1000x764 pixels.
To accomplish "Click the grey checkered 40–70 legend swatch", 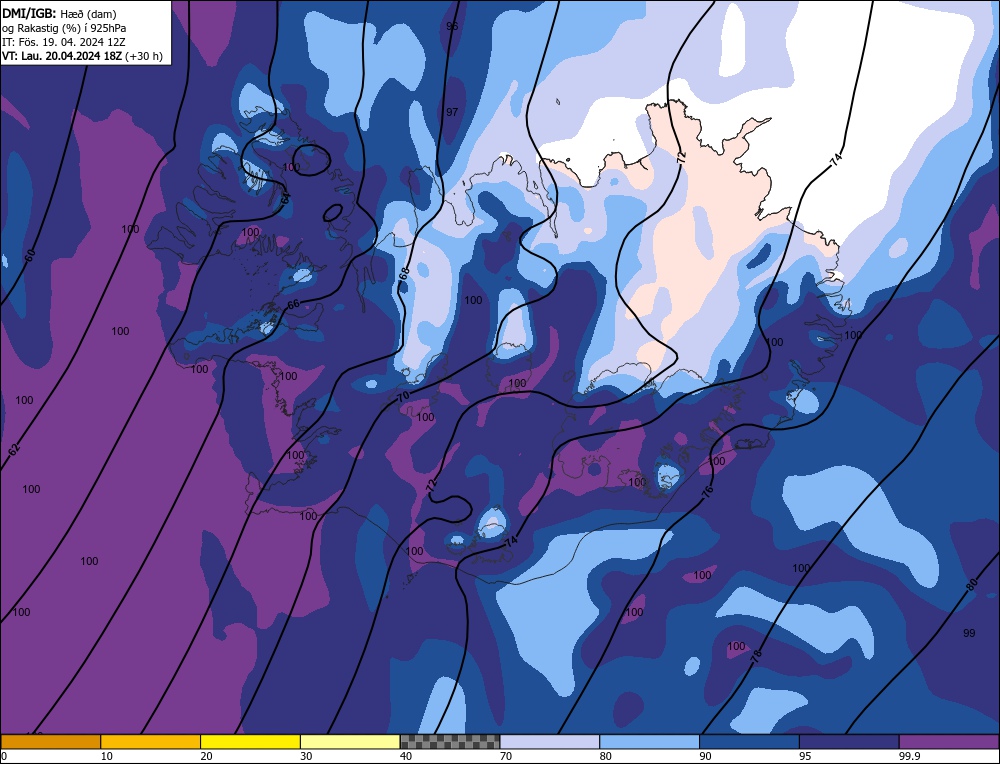I will pyautogui.click(x=450, y=742).
